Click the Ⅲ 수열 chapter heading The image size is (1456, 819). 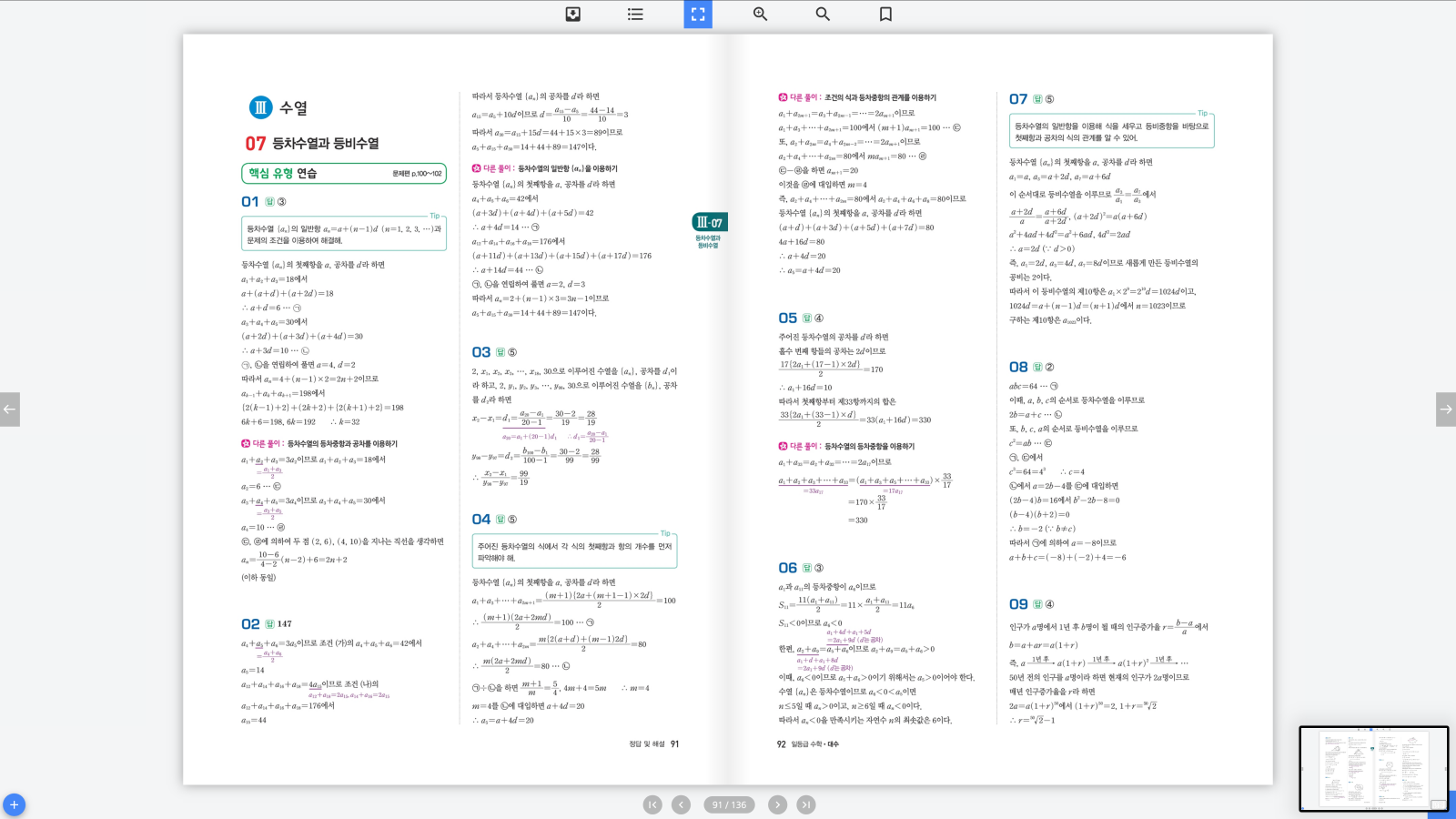278,107
